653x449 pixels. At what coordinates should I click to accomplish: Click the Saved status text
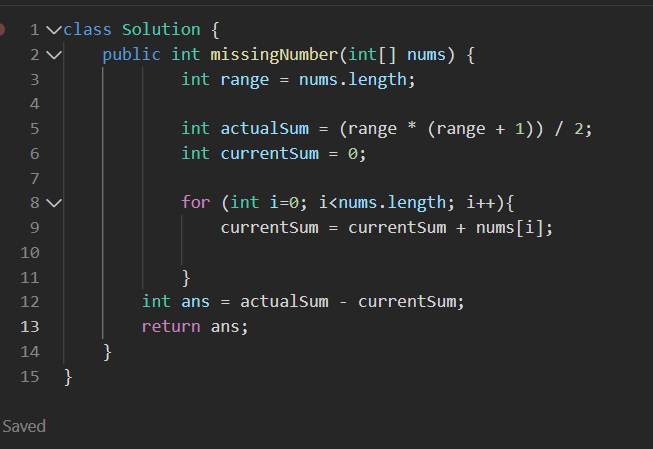pyautogui.click(x=24, y=427)
